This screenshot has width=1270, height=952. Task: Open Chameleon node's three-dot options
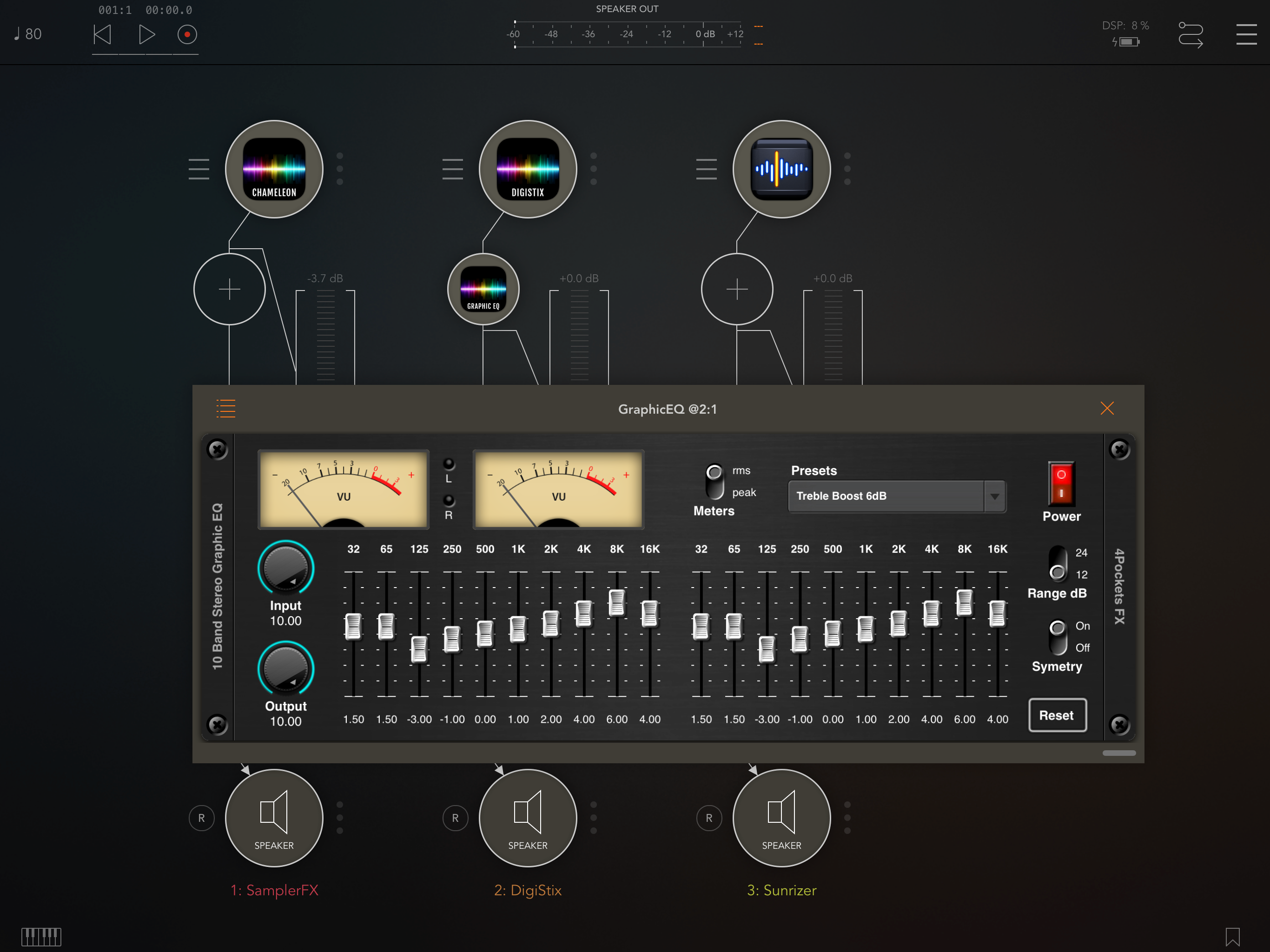click(340, 169)
